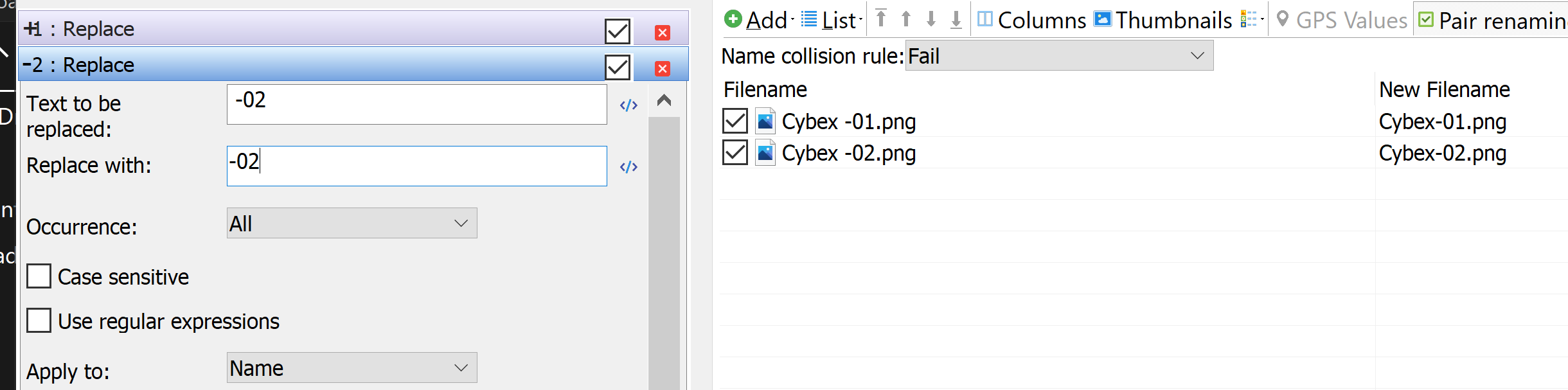Remove method 2 Replace with red X

click(x=663, y=68)
